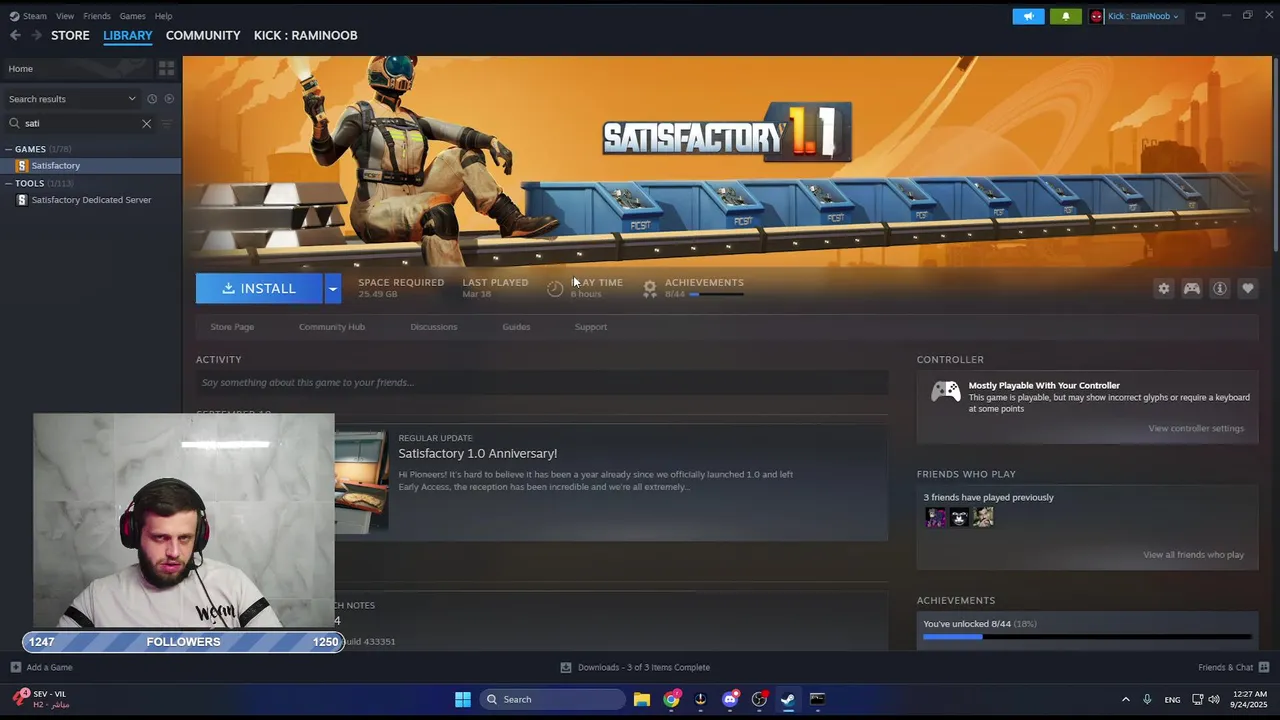Open the KICK : RAMINOOB profile tab
1280x720 pixels.
tap(305, 35)
